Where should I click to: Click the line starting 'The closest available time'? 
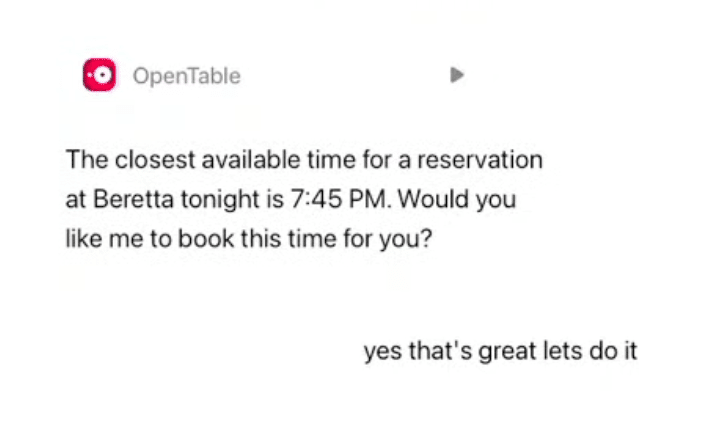pos(304,159)
